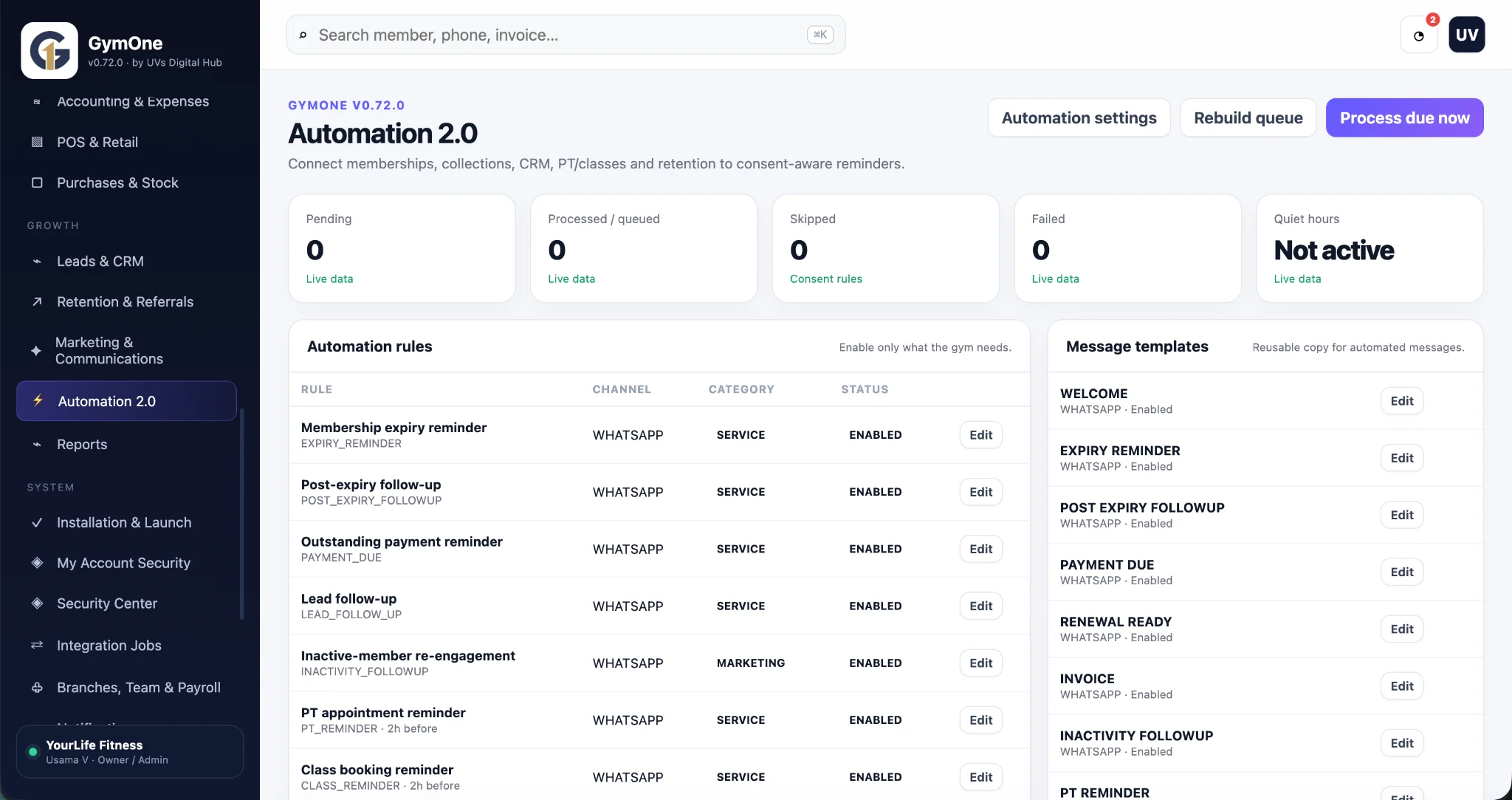This screenshot has height=800, width=1512.
Task: Click the Installation & Launch checkmark icon
Action: pos(37,522)
